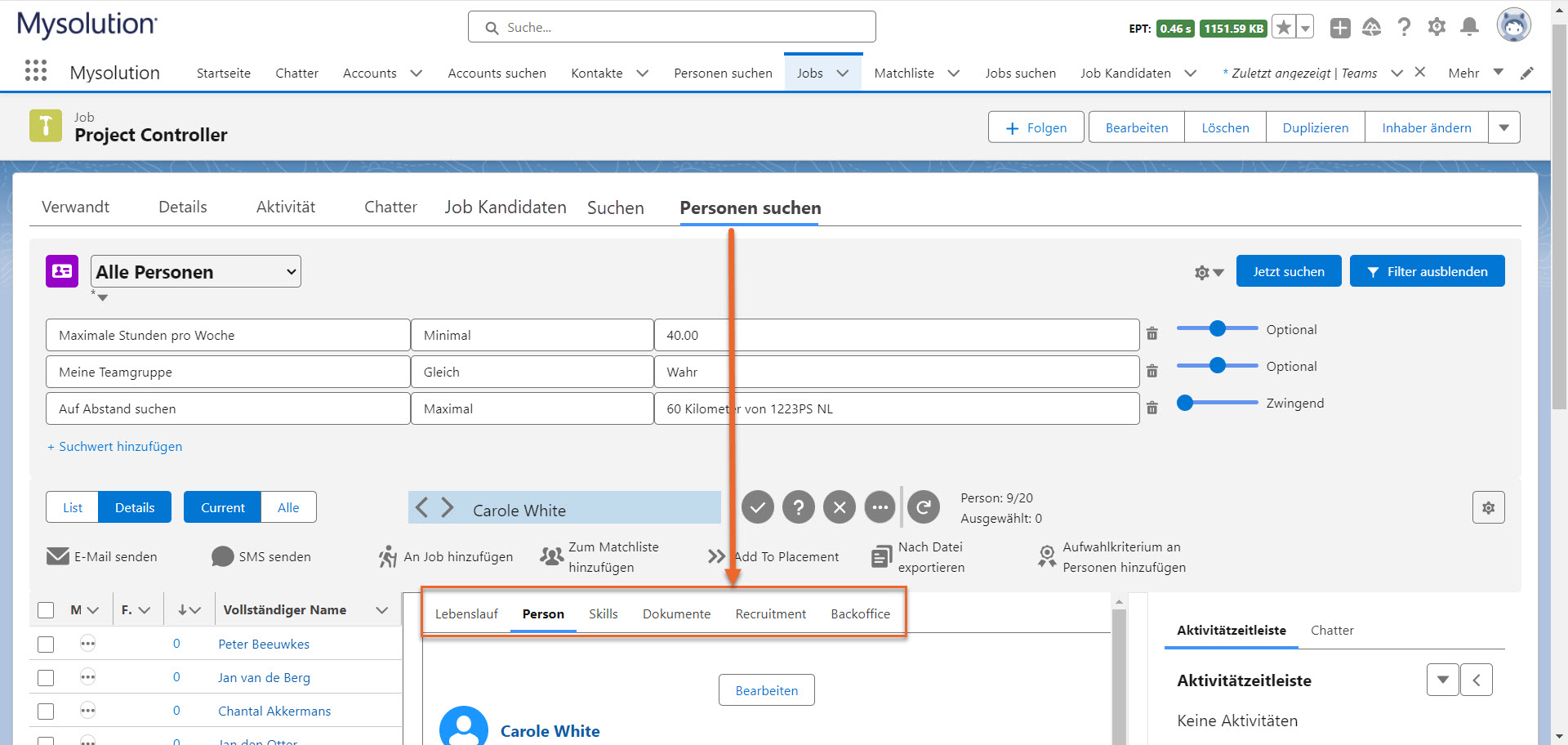Tick the checkbox for Peter Beeuwkes

tap(46, 645)
